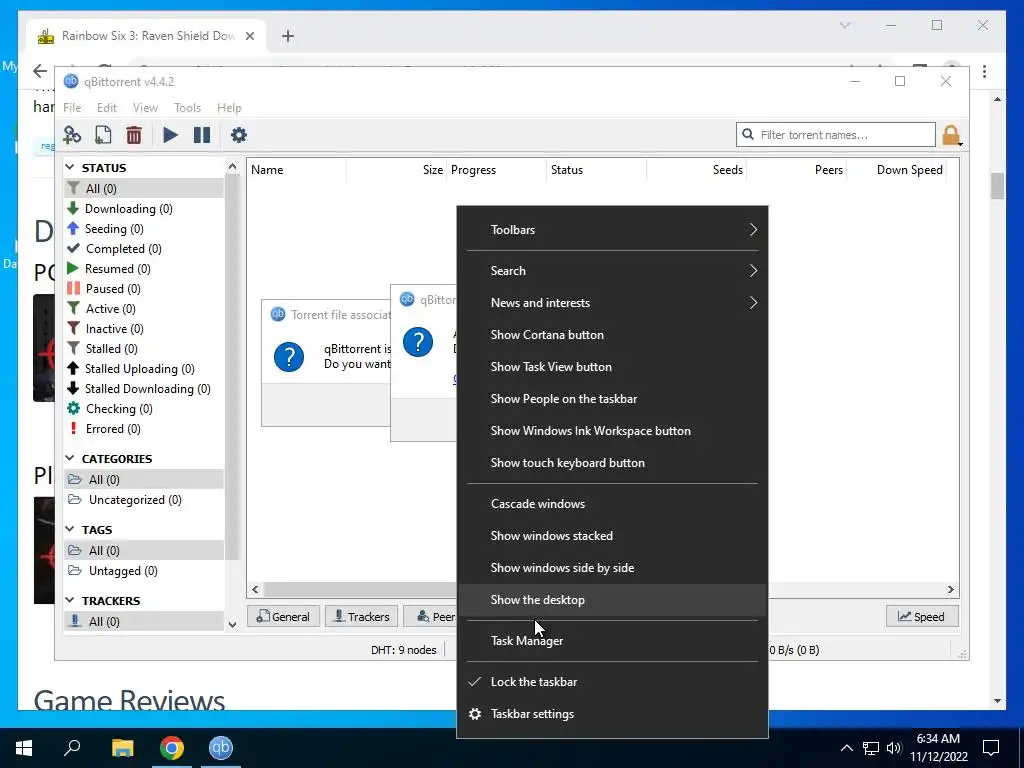Click the Add torrent file toolbar icon
The height and width of the screenshot is (768, 1024).
(x=103, y=135)
